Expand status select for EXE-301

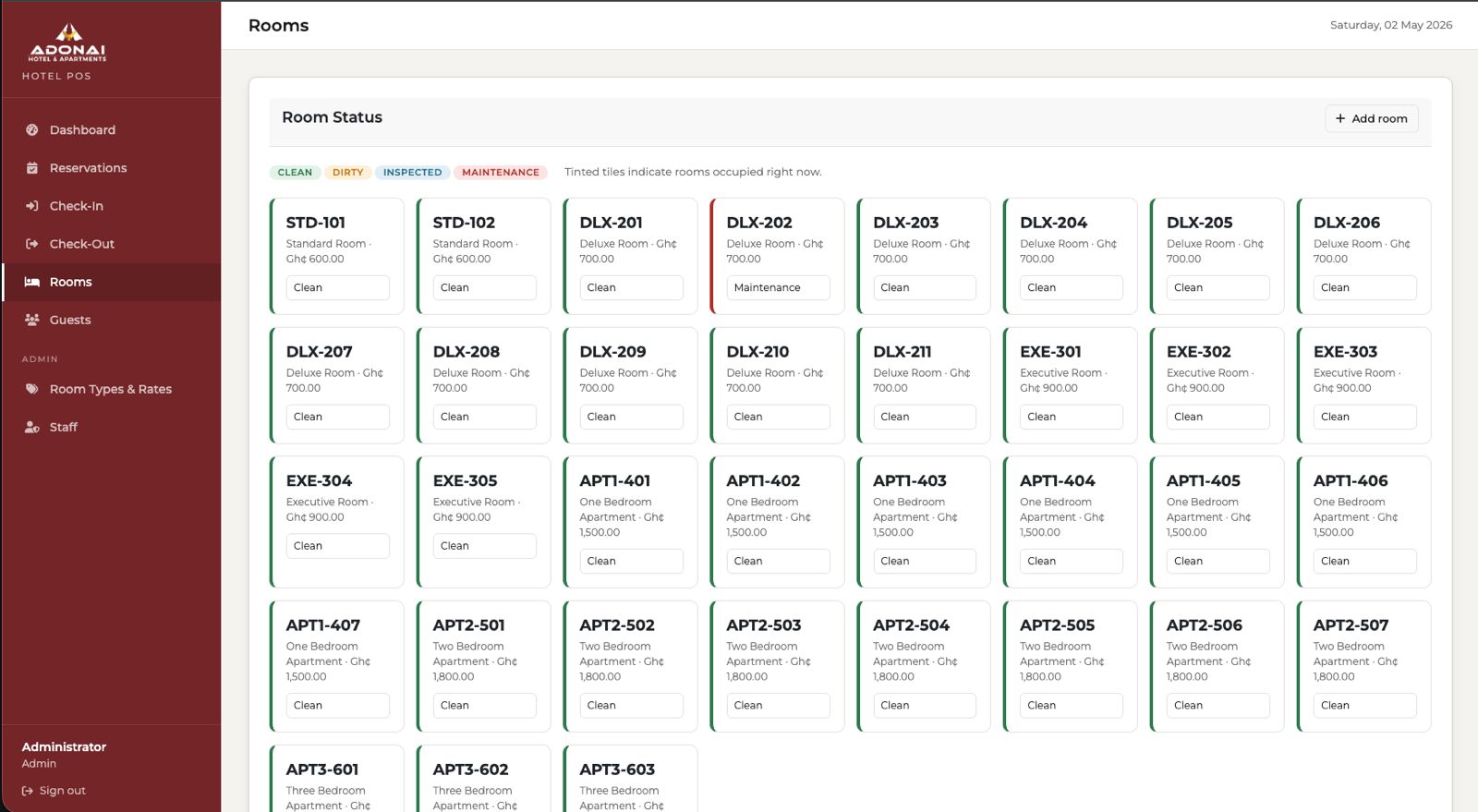(x=1072, y=417)
